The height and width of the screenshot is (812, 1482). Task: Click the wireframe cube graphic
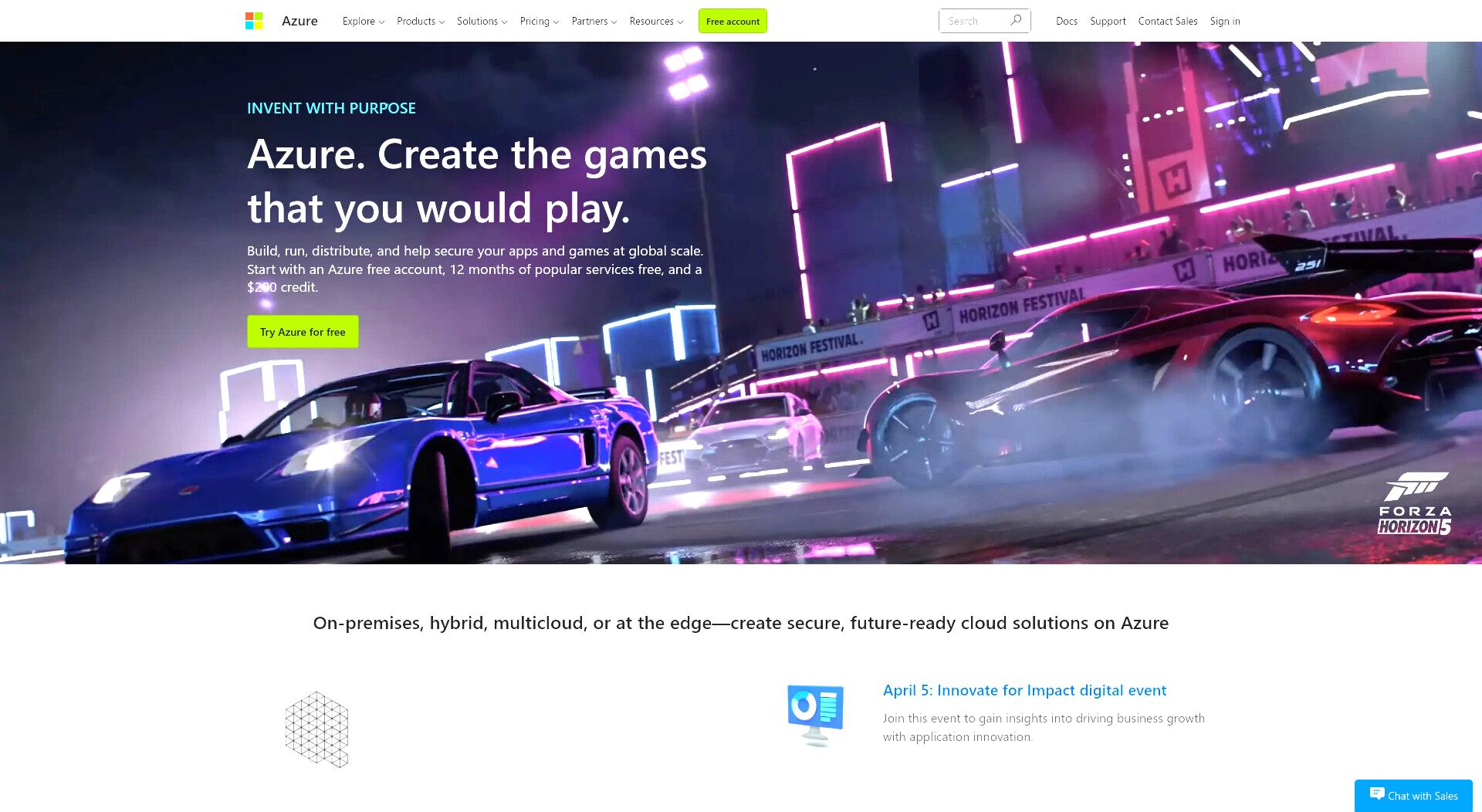[316, 729]
